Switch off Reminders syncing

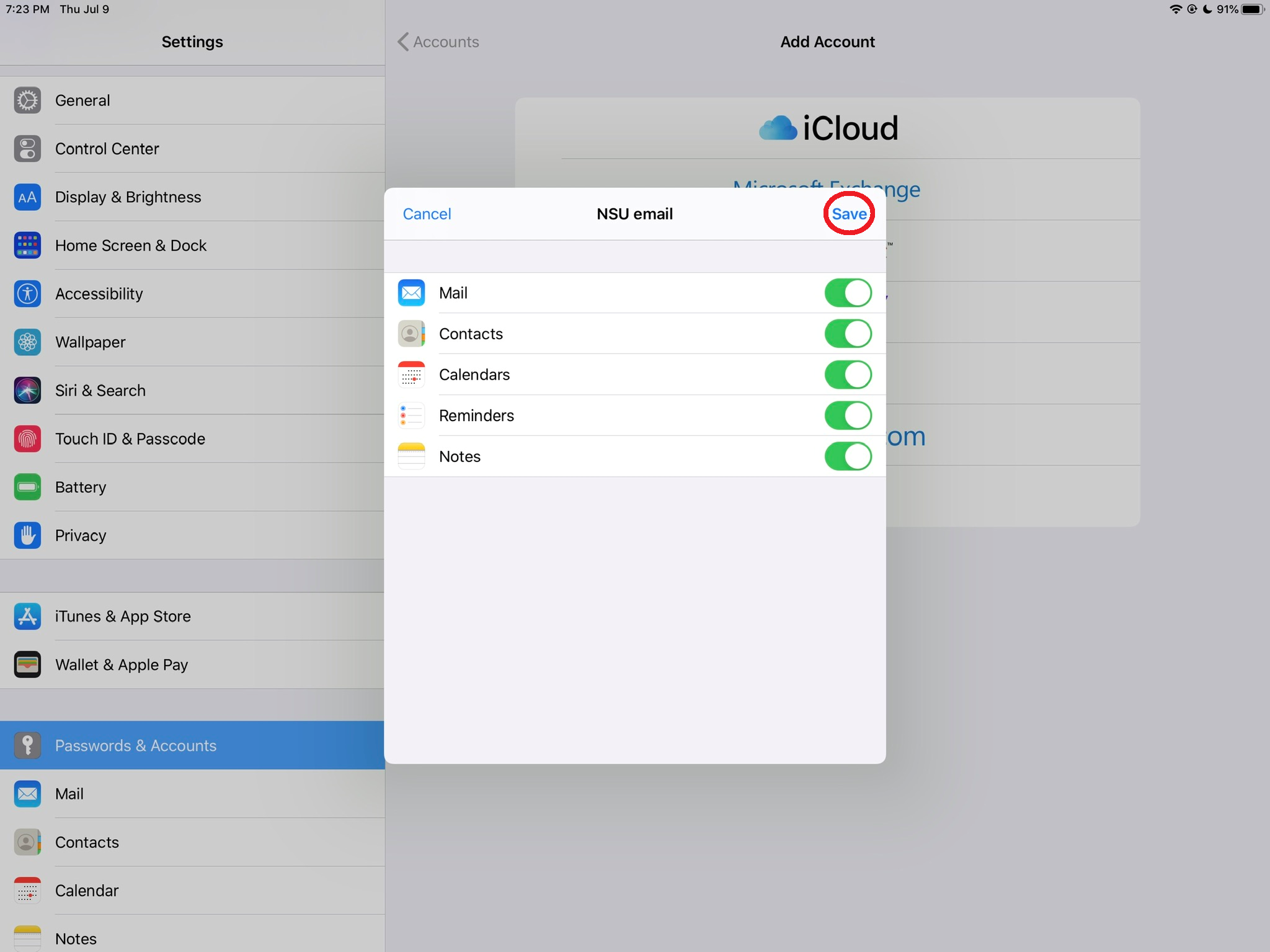[848, 416]
